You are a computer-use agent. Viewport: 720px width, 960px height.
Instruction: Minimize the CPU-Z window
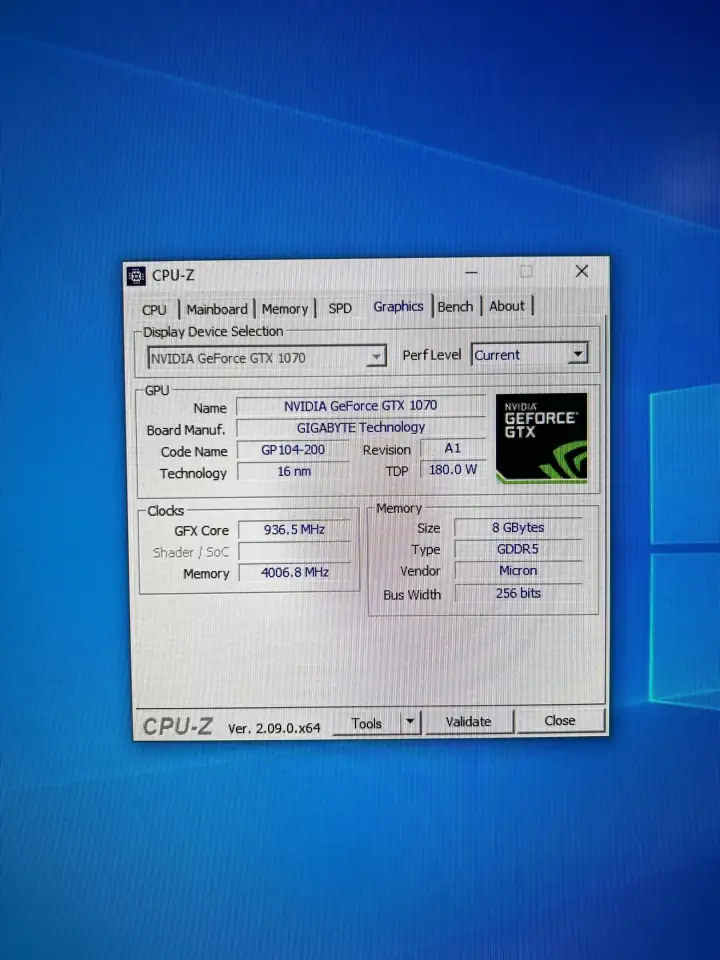pos(471,272)
